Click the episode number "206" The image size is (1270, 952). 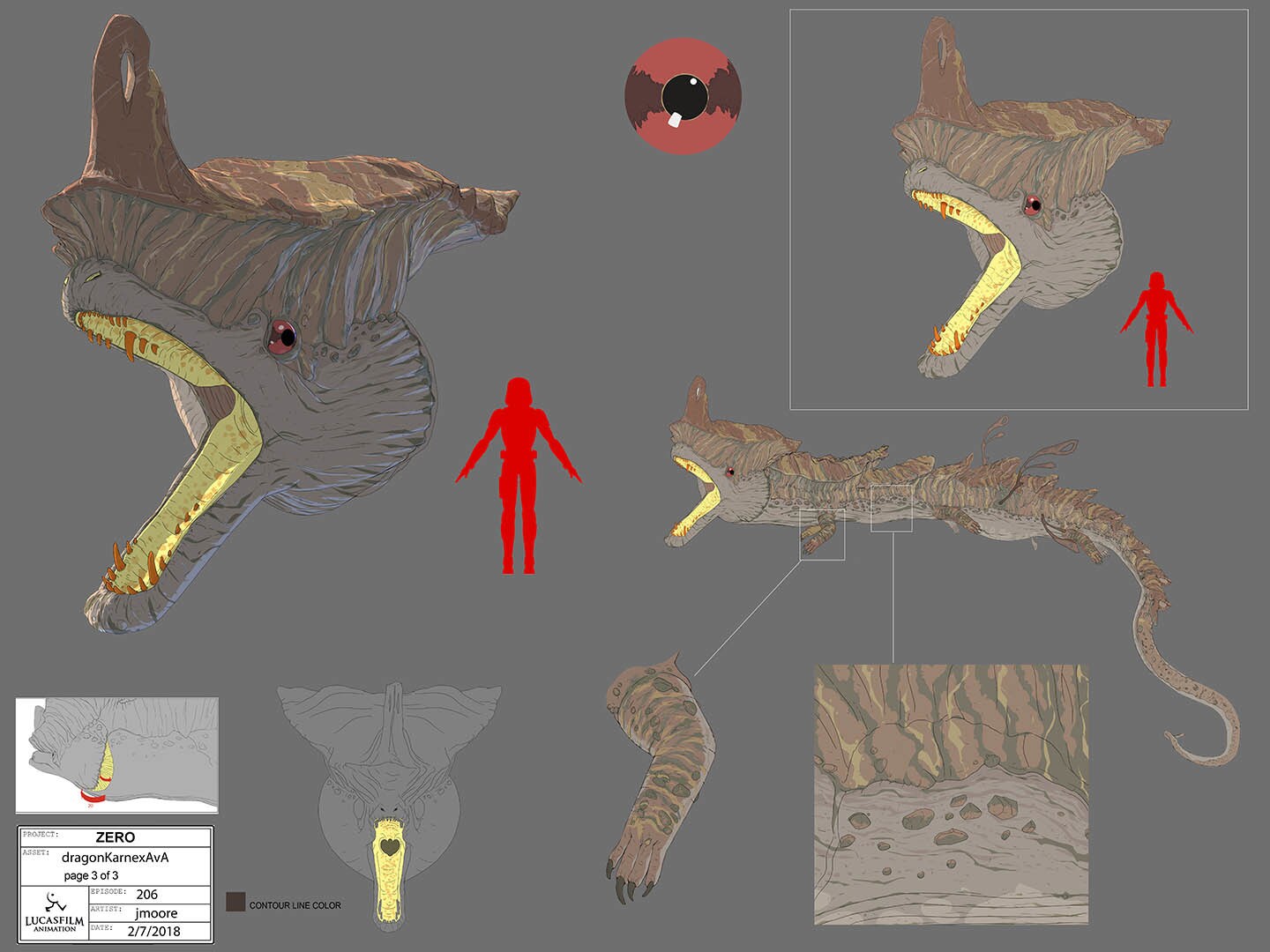[x=148, y=895]
